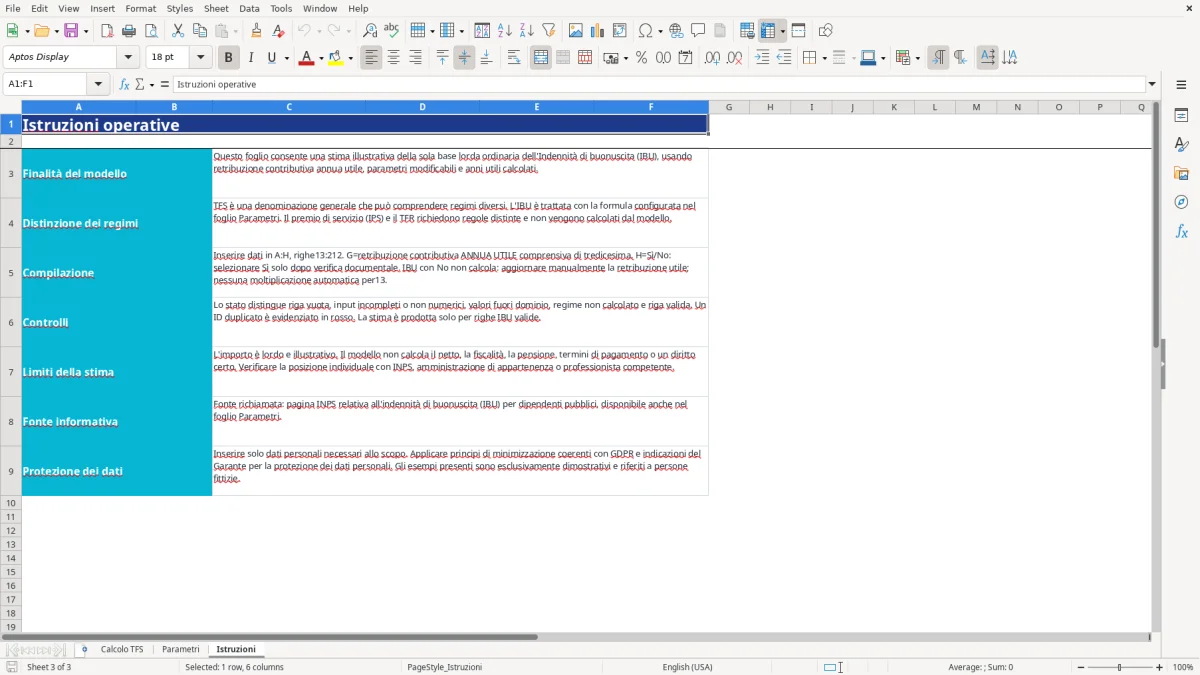
Task: Open the Tools menu
Action: tap(281, 8)
